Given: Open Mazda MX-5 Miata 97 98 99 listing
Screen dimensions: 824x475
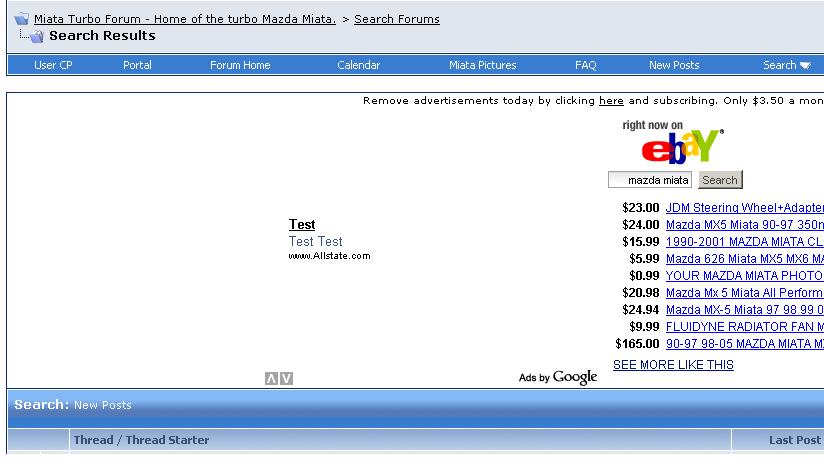Looking at the screenshot, I should pos(745,309).
